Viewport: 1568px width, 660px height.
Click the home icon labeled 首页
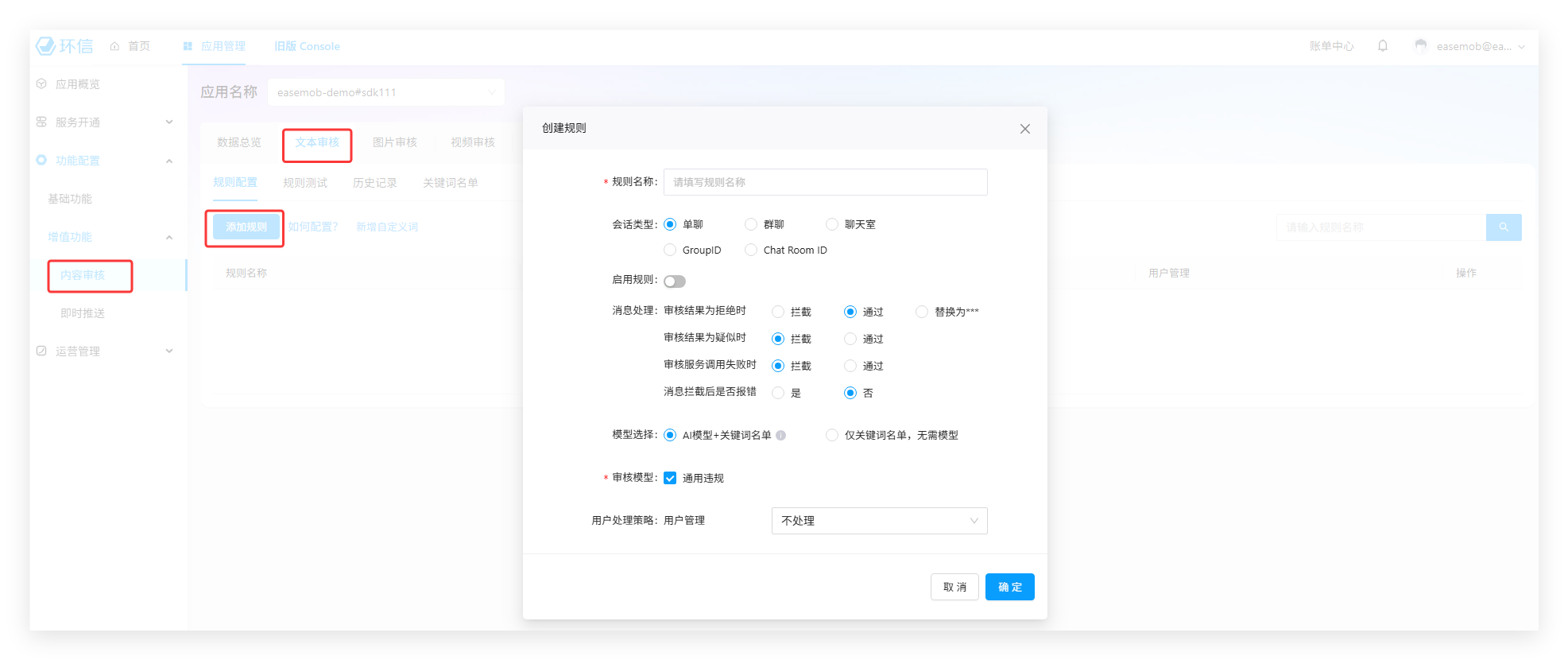click(x=115, y=46)
